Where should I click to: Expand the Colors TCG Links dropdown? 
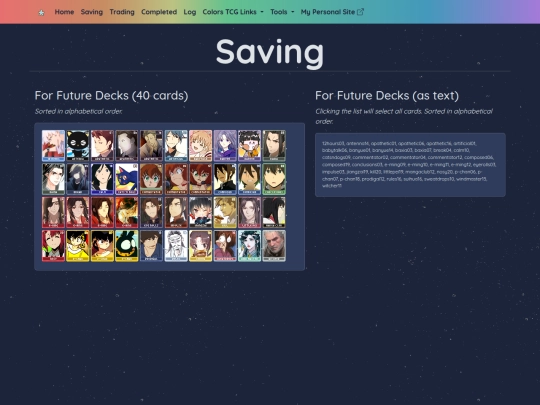(x=233, y=12)
